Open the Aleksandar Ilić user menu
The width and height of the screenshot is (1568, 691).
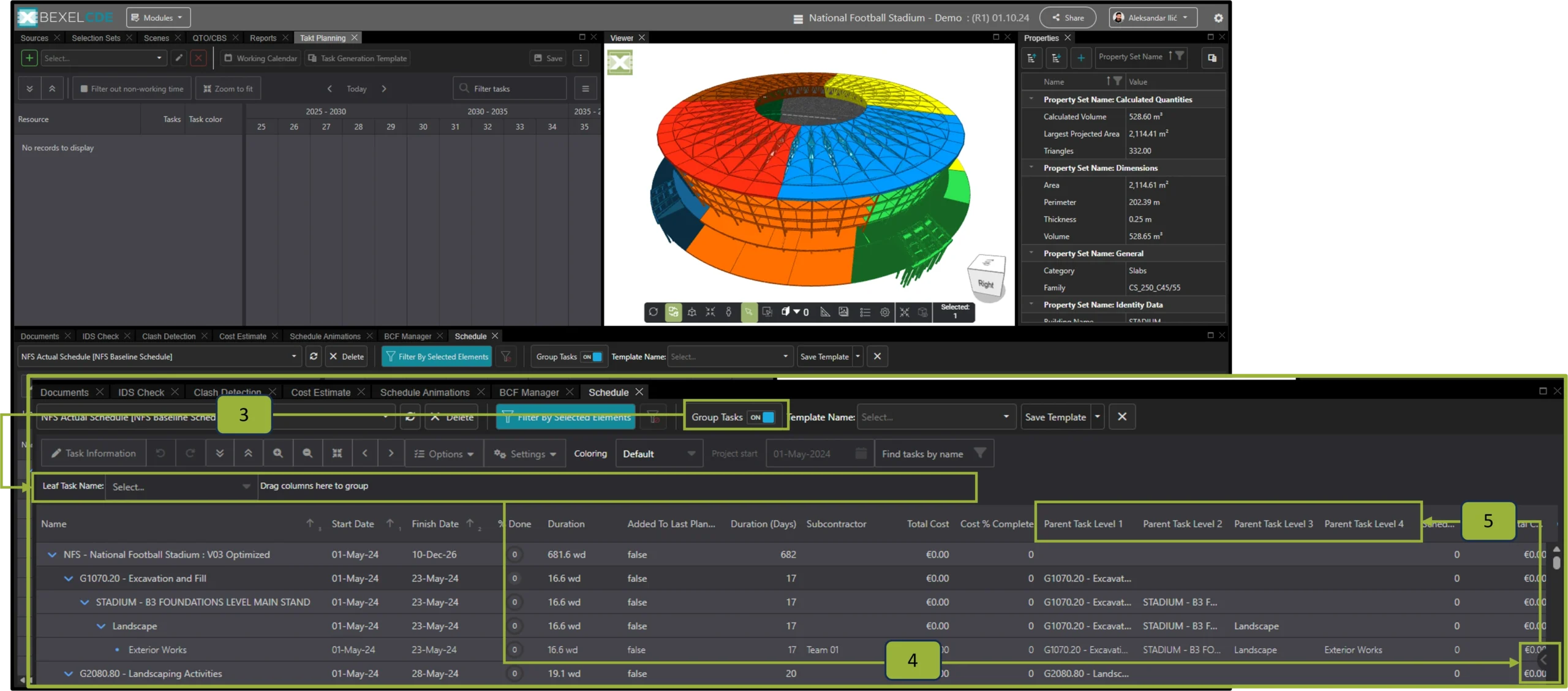coord(1153,18)
